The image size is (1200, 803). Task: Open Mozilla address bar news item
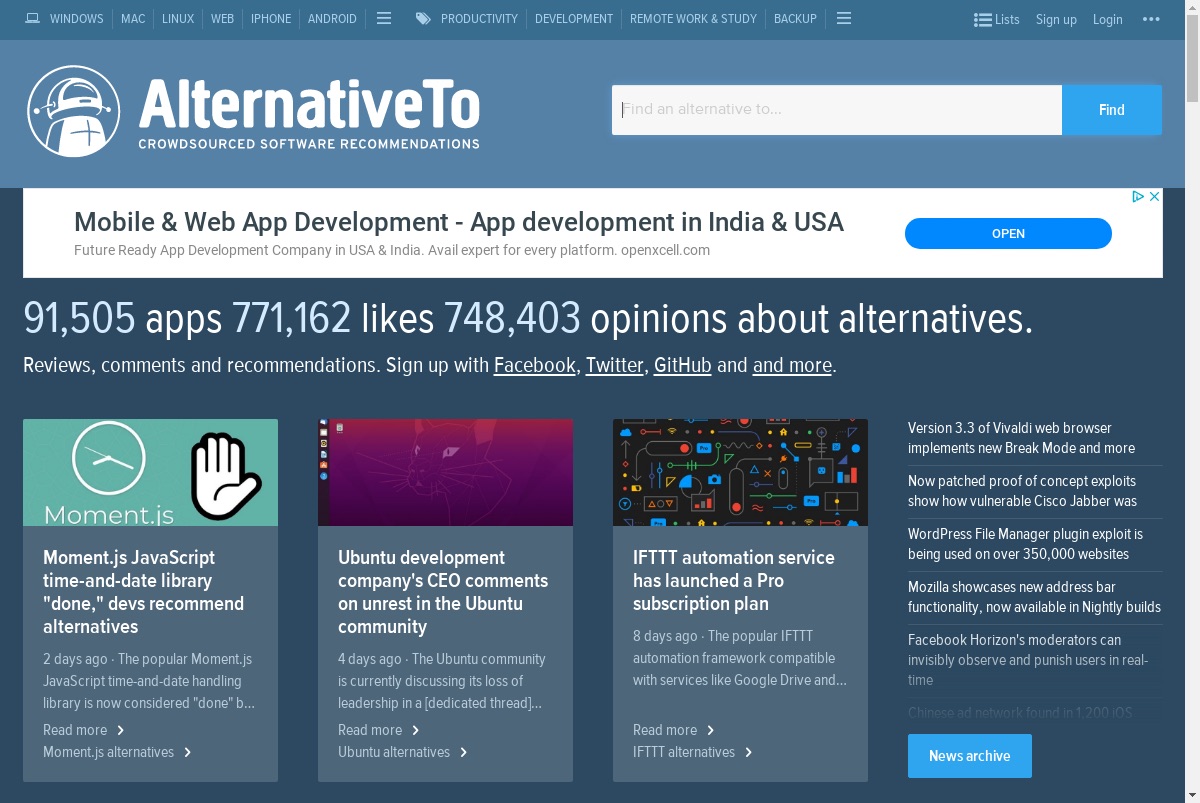pyautogui.click(x=1034, y=597)
